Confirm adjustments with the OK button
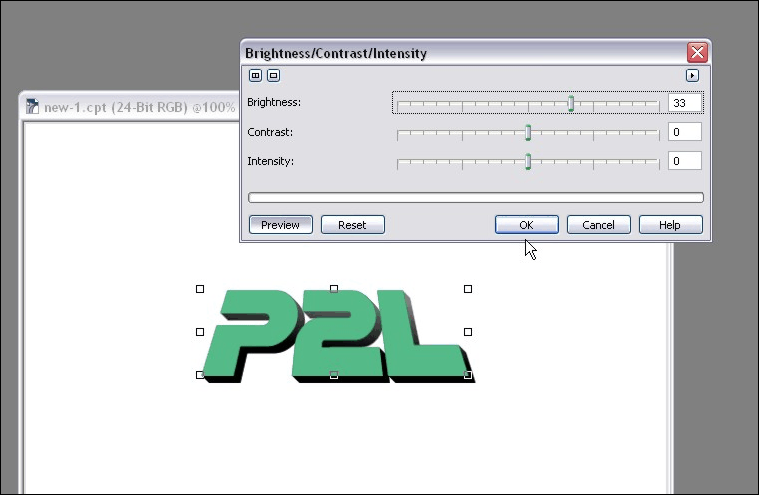 527,225
